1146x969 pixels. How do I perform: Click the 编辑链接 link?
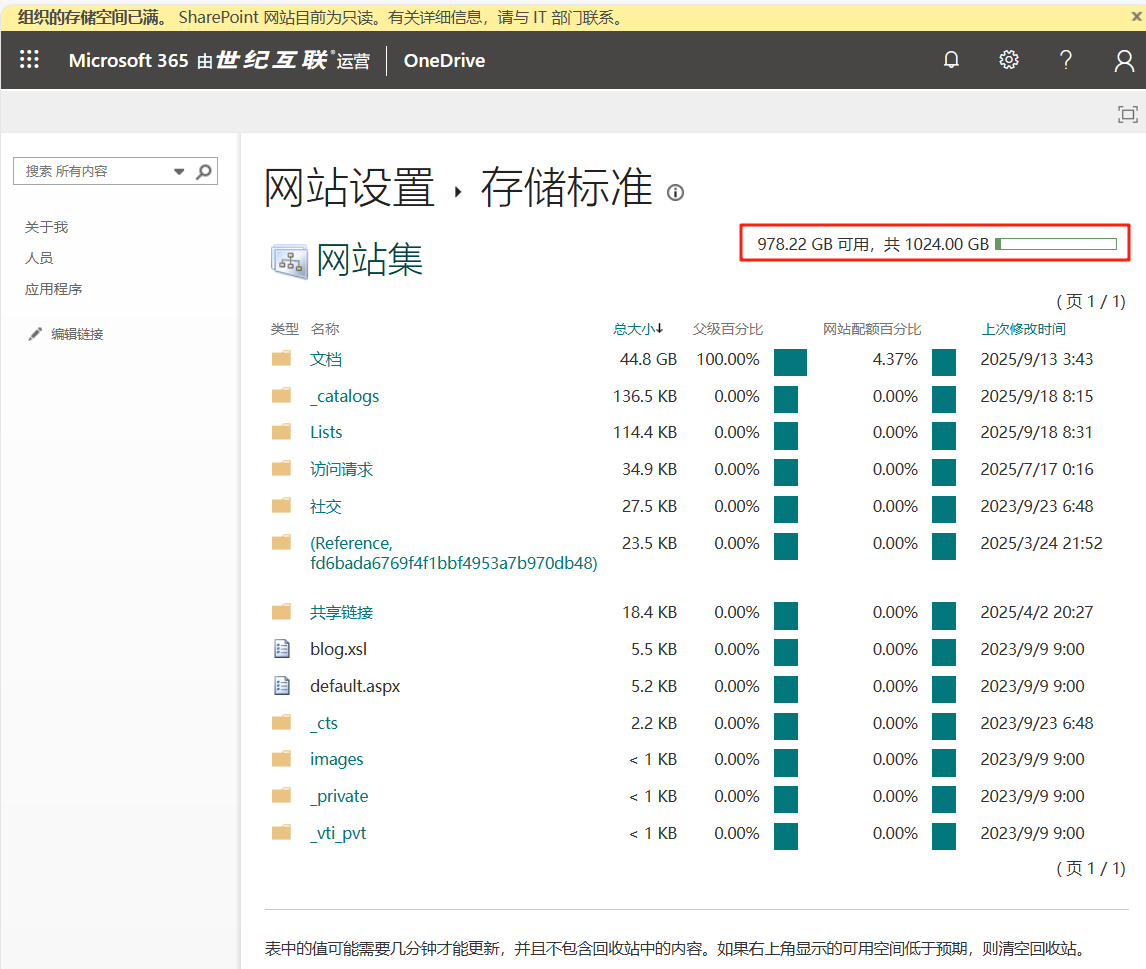[77, 334]
